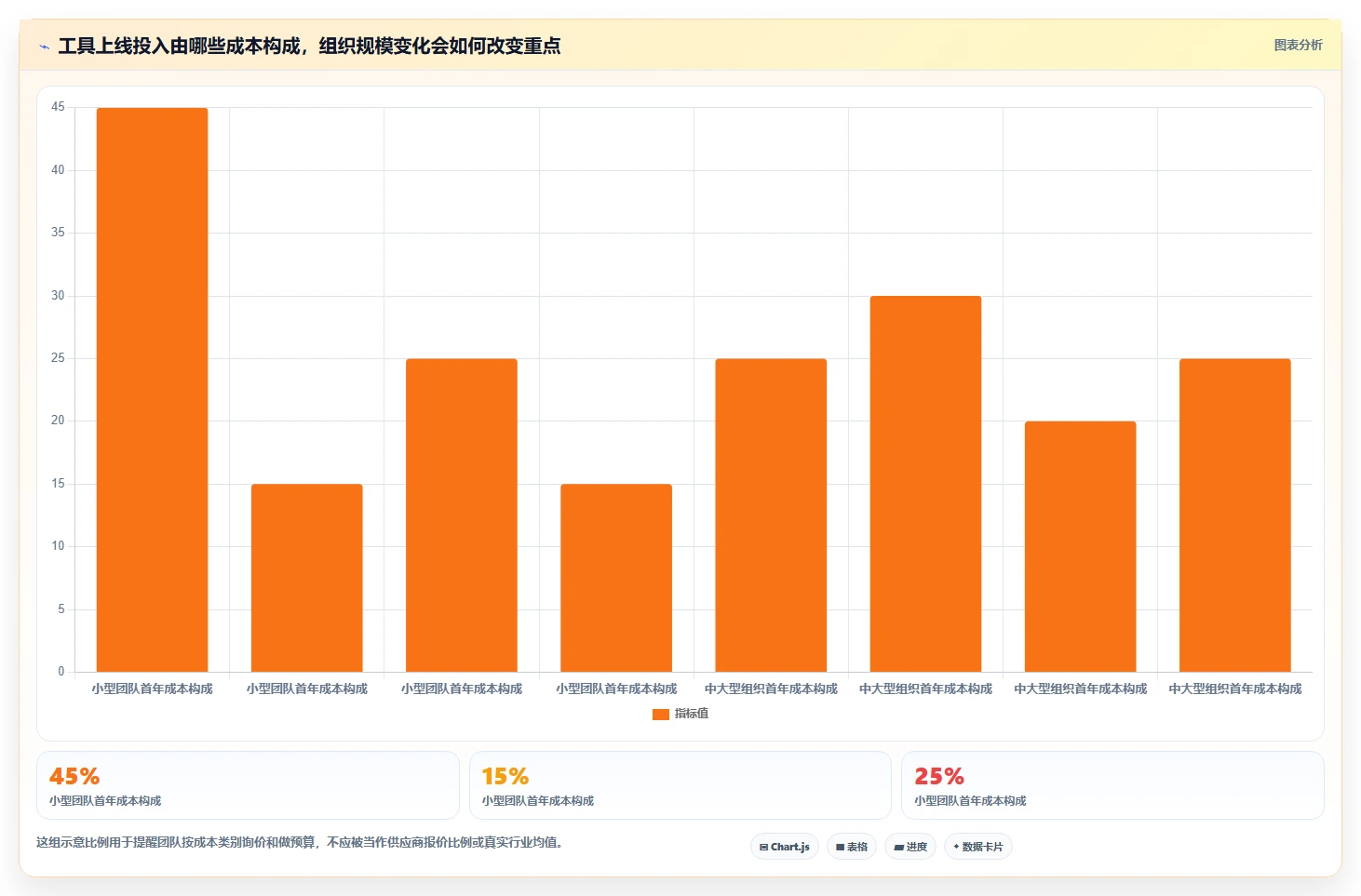Open the 45% data card
This screenshot has height=896, width=1361.
(x=248, y=785)
